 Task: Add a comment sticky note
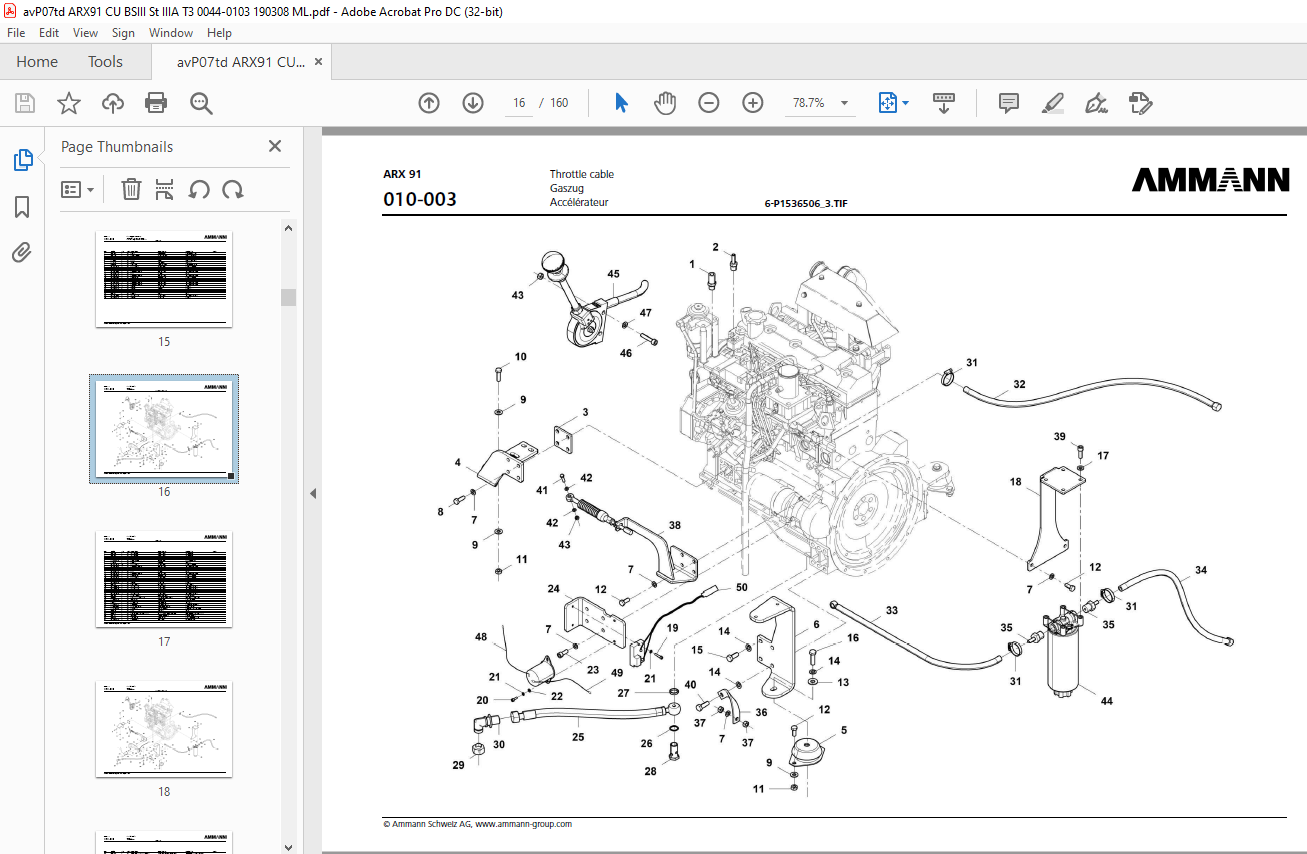pos(1009,103)
